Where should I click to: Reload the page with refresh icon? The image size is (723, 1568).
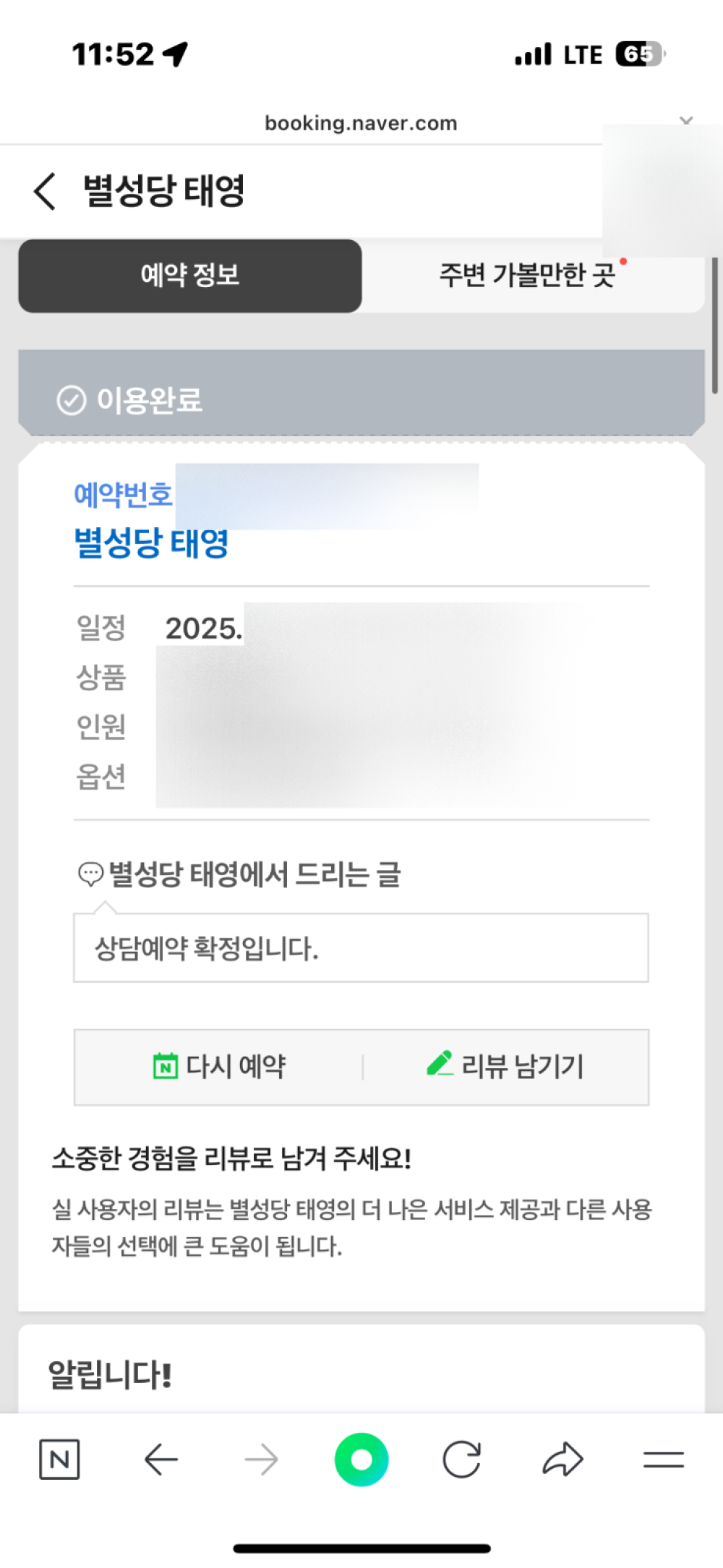(461, 1460)
